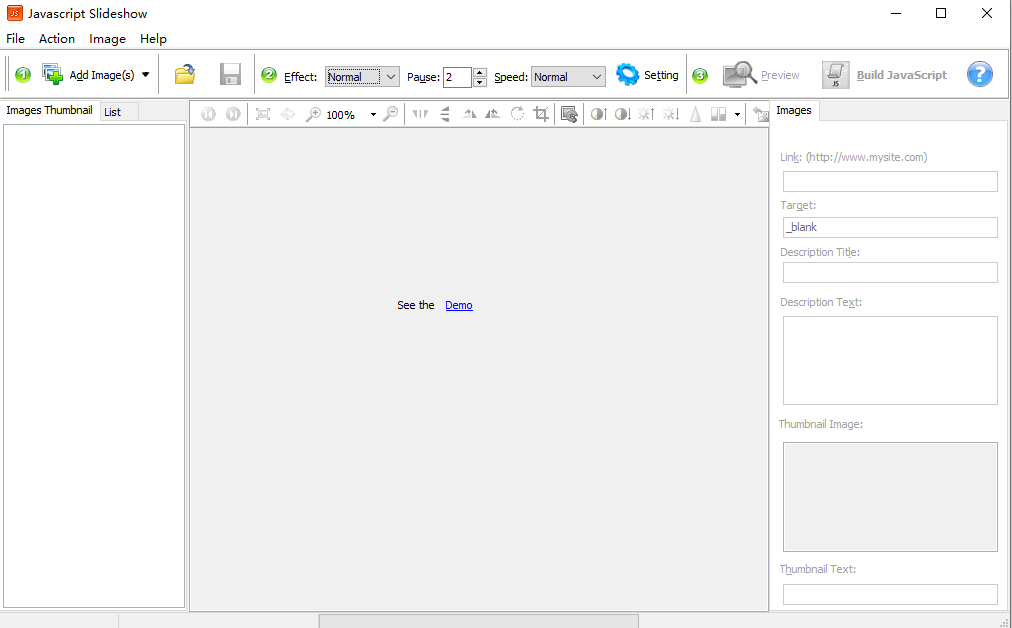Expand the Effect dropdown

point(390,77)
